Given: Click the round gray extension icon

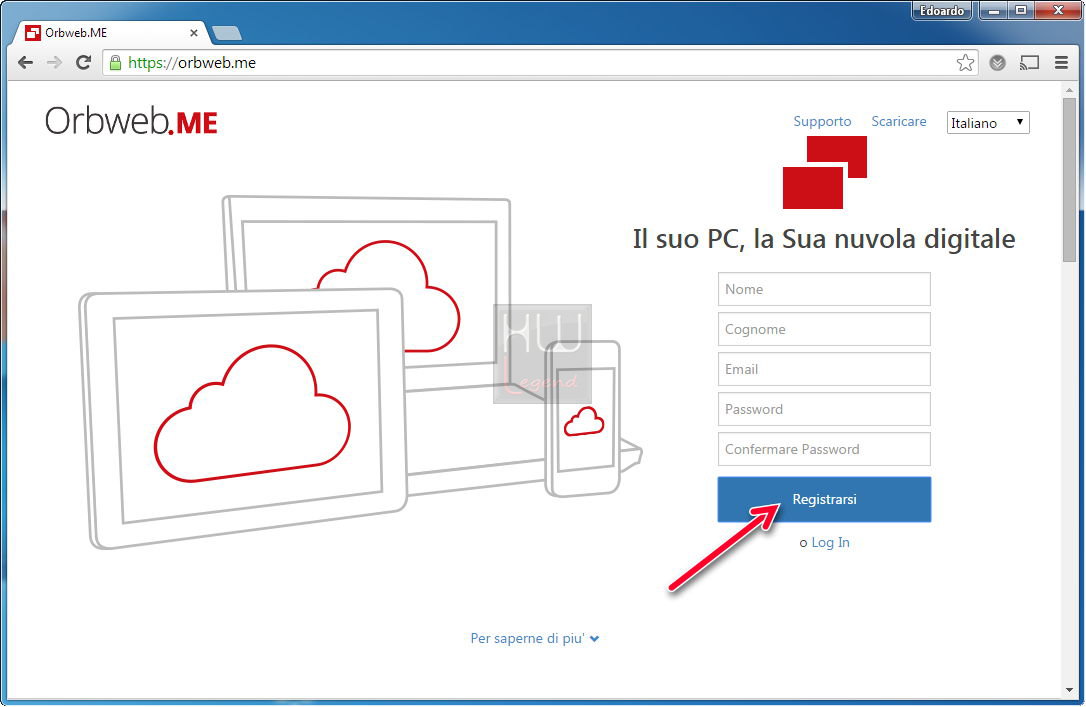Looking at the screenshot, I should click(997, 63).
